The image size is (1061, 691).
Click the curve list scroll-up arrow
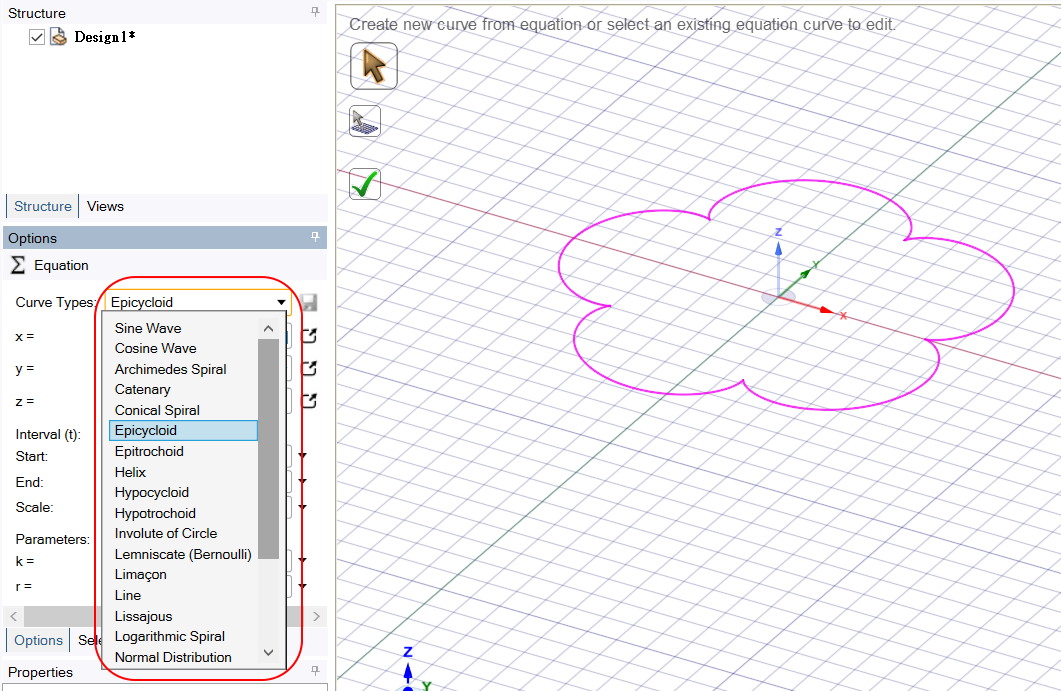269,328
